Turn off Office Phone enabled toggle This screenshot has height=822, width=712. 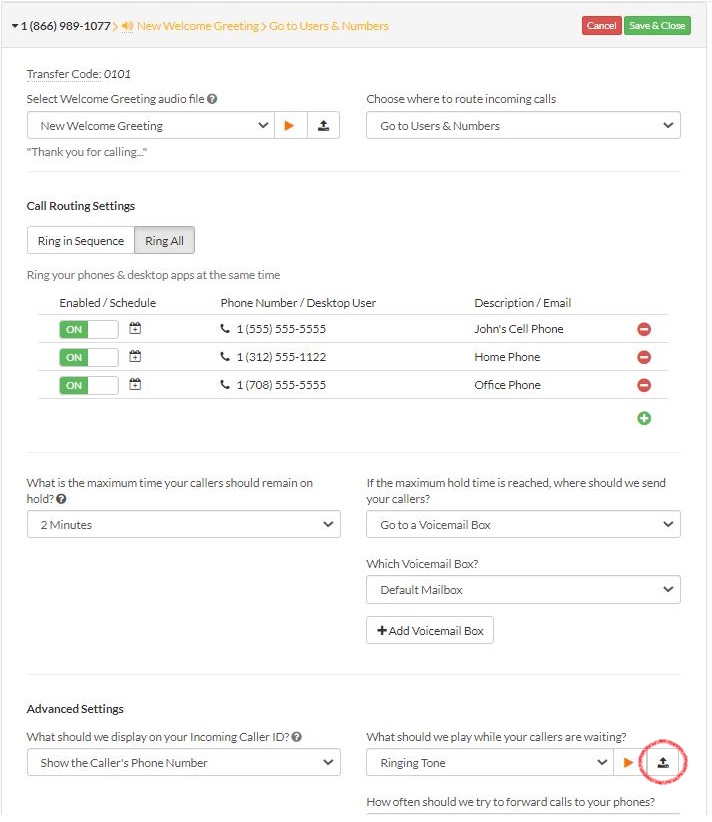(x=88, y=385)
